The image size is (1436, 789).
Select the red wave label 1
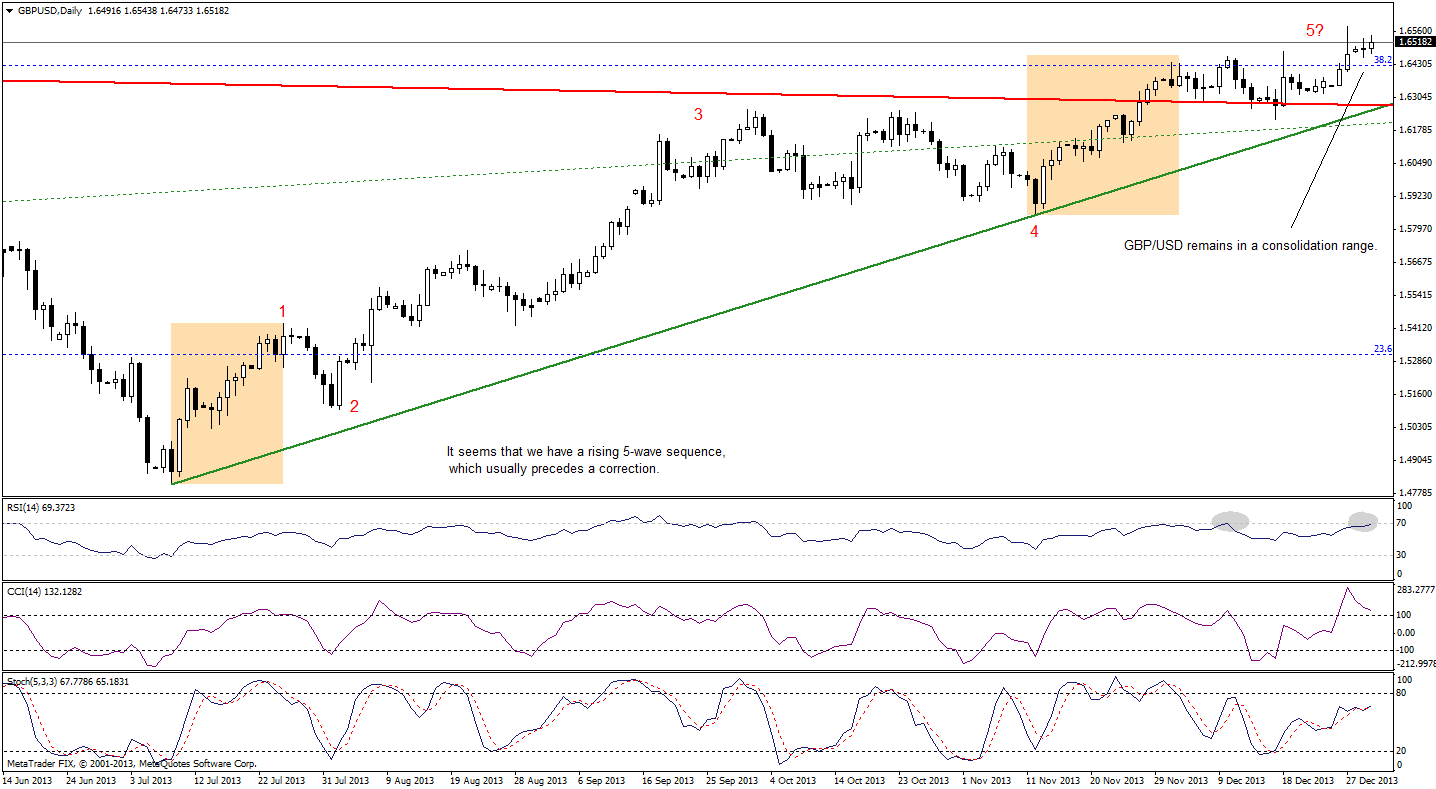(x=283, y=311)
